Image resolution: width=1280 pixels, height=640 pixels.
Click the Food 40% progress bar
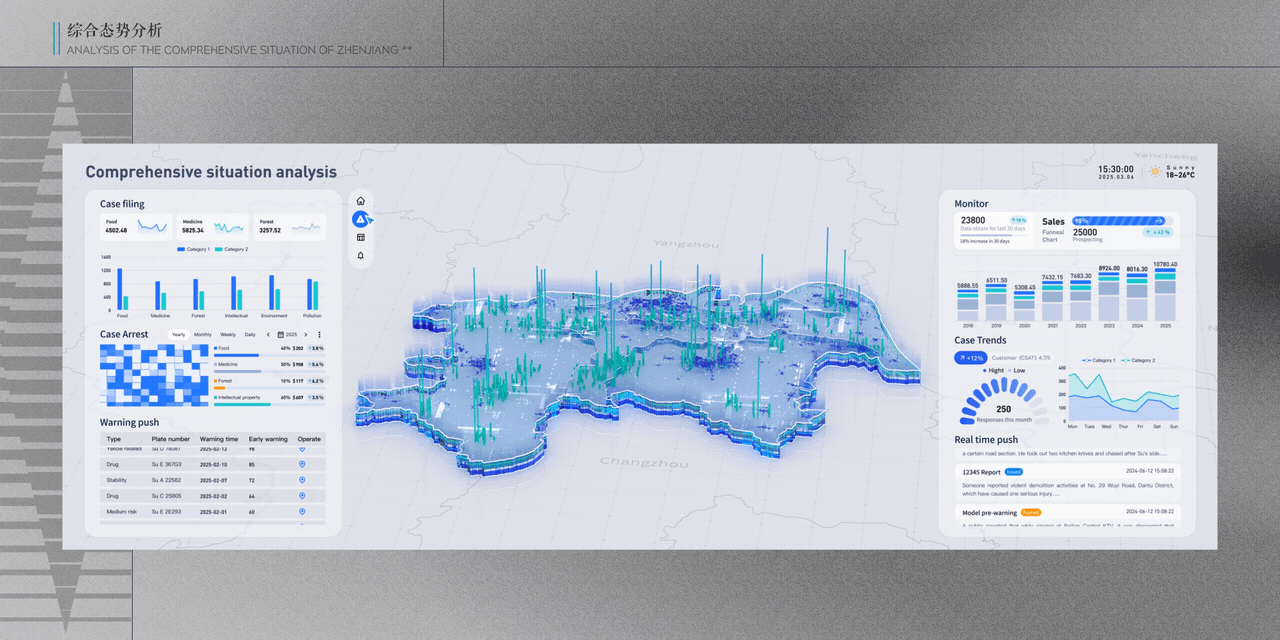point(269,355)
